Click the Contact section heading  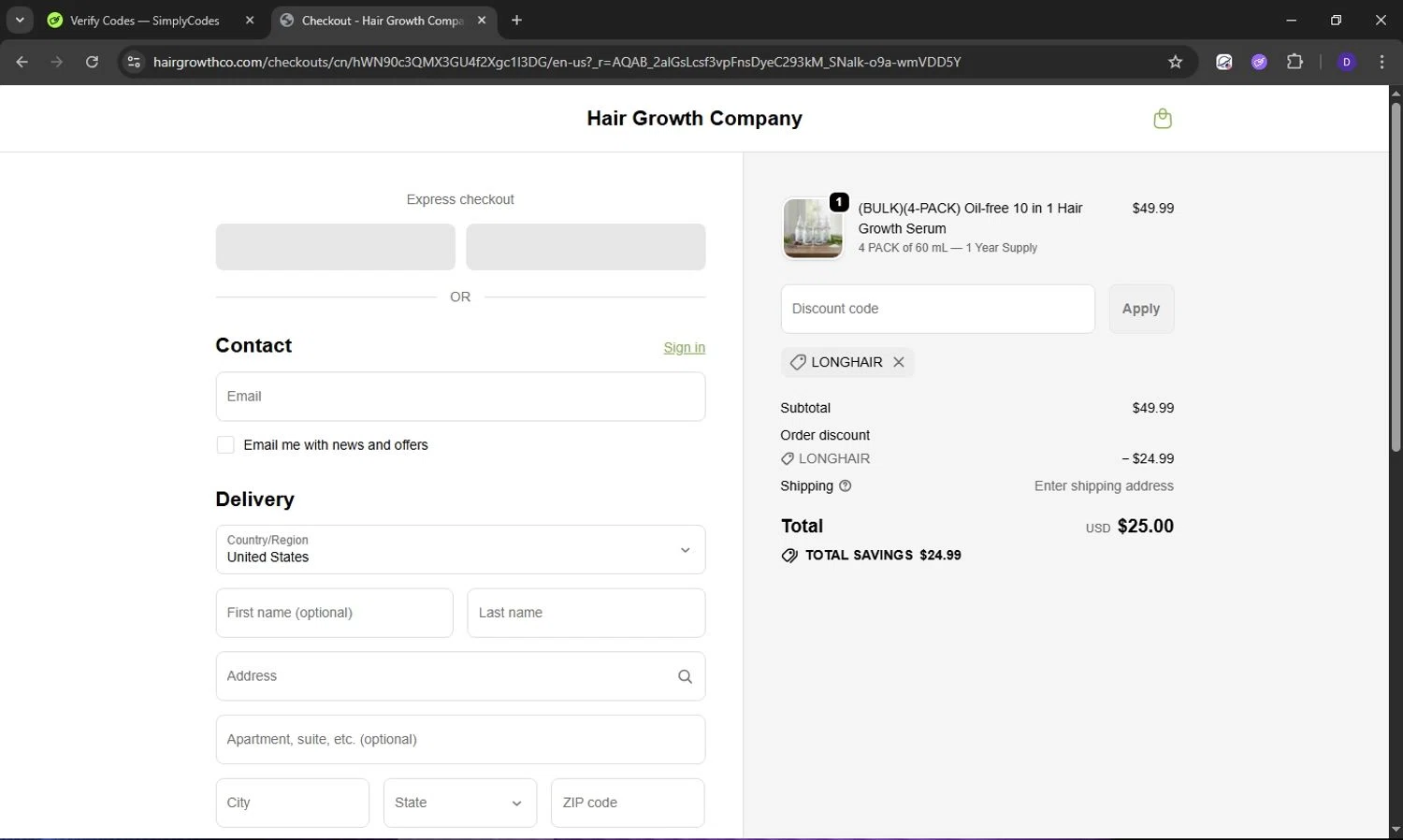253,346
